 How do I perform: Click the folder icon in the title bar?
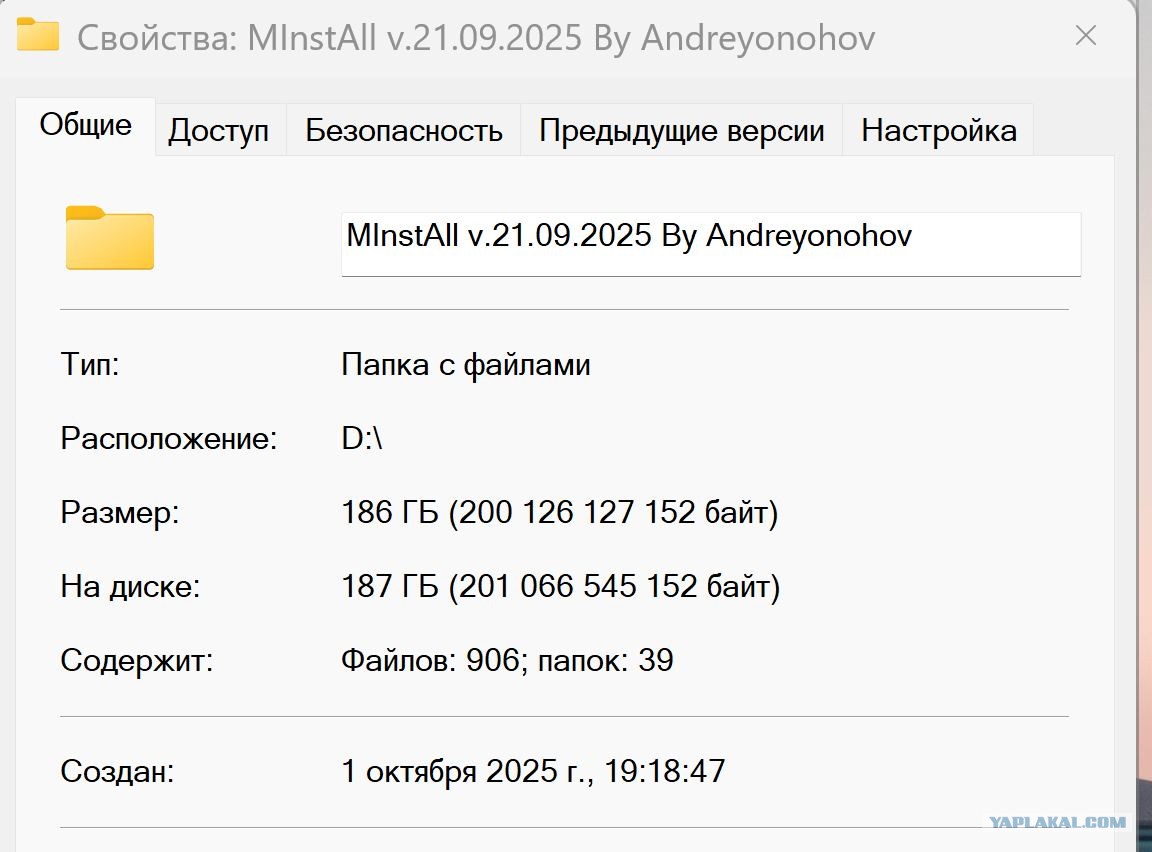click(37, 35)
